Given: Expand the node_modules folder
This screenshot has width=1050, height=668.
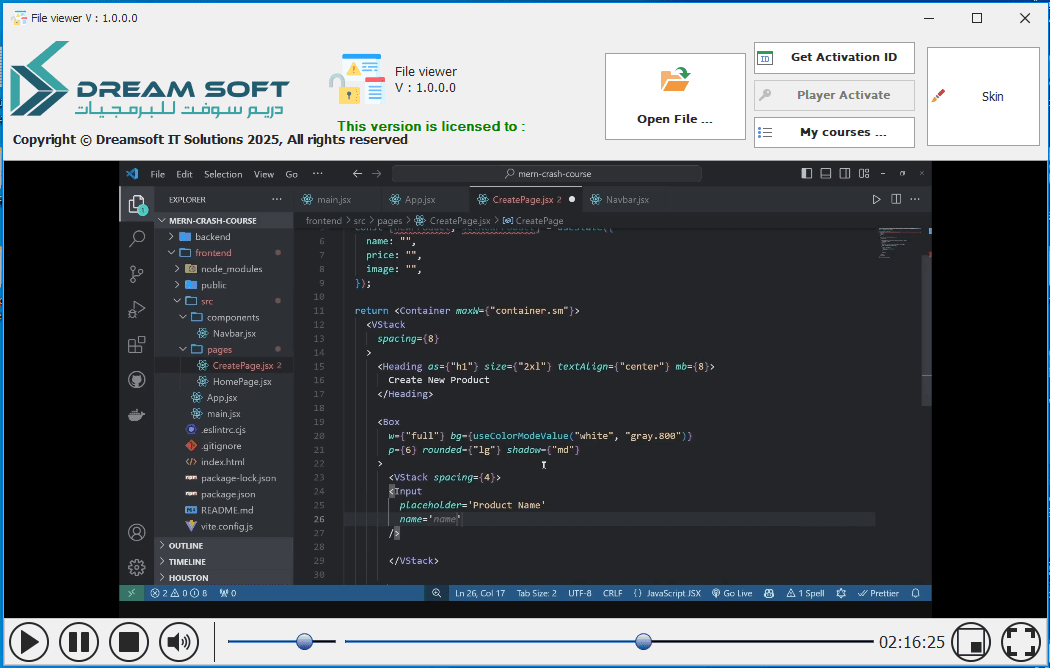Looking at the screenshot, I should (224, 269).
